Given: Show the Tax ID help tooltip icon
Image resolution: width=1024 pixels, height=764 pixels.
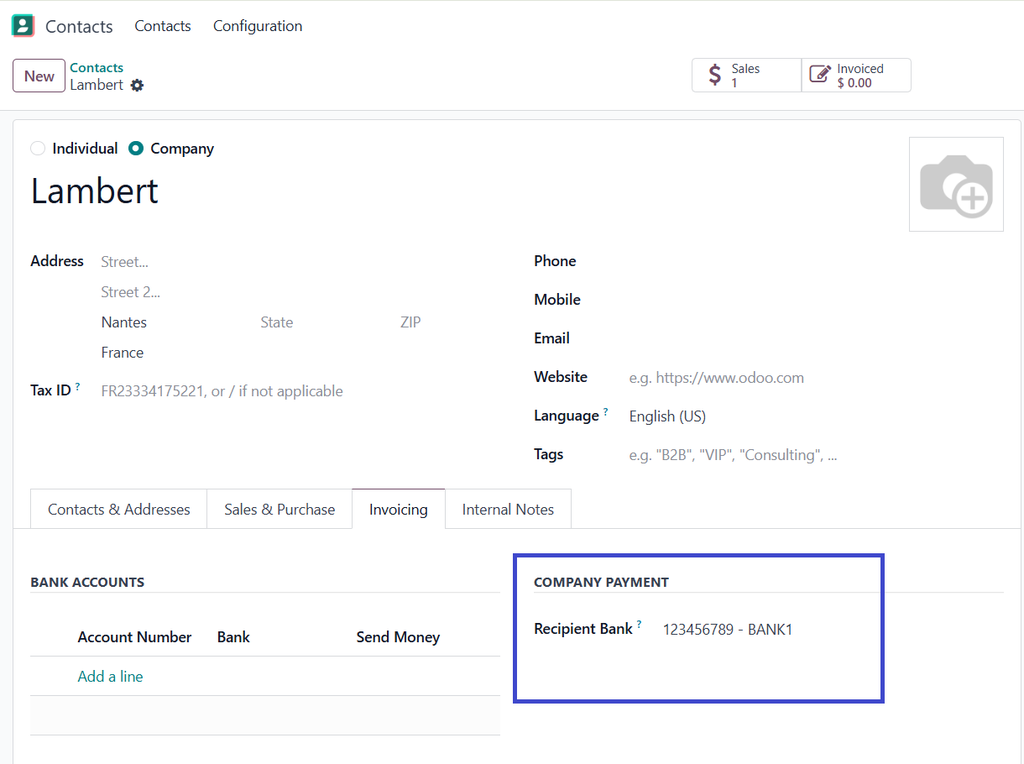Looking at the screenshot, I should (78, 387).
